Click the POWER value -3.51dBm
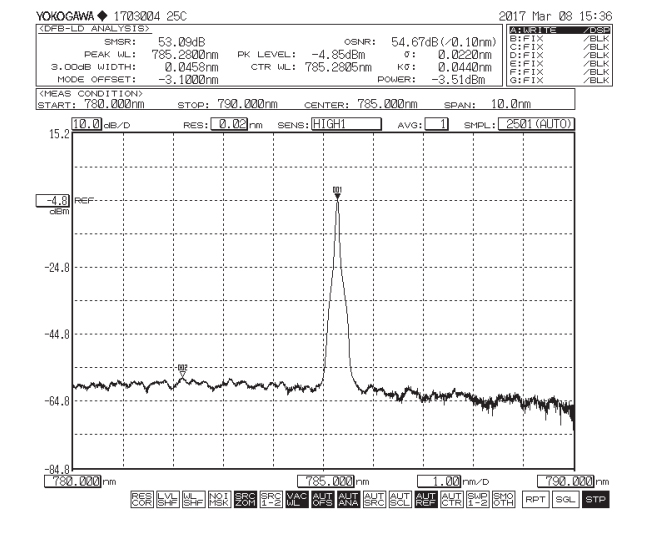 click(x=458, y=79)
